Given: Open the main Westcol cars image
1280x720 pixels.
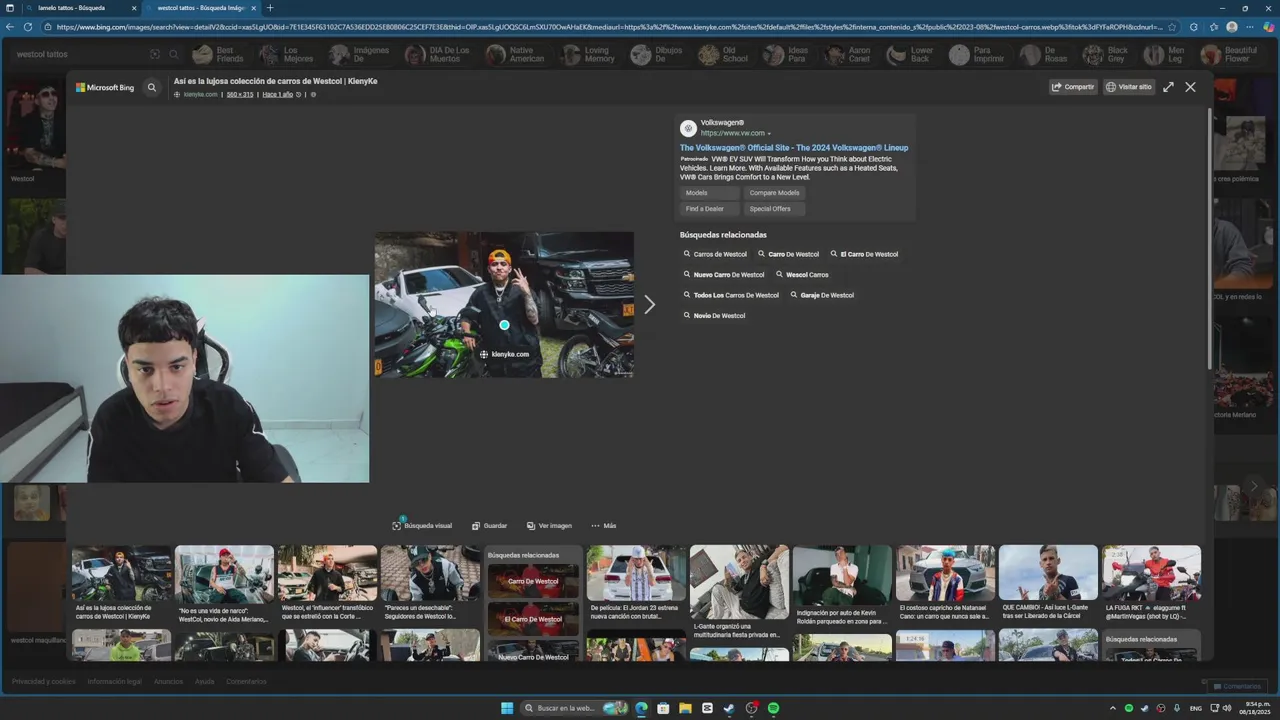Looking at the screenshot, I should [x=504, y=305].
